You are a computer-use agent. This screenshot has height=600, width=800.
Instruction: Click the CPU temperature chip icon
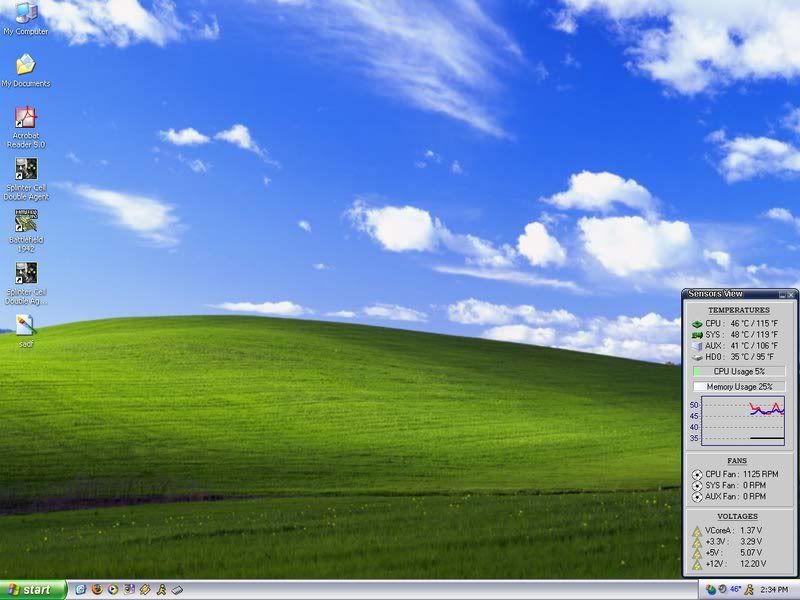click(x=695, y=322)
